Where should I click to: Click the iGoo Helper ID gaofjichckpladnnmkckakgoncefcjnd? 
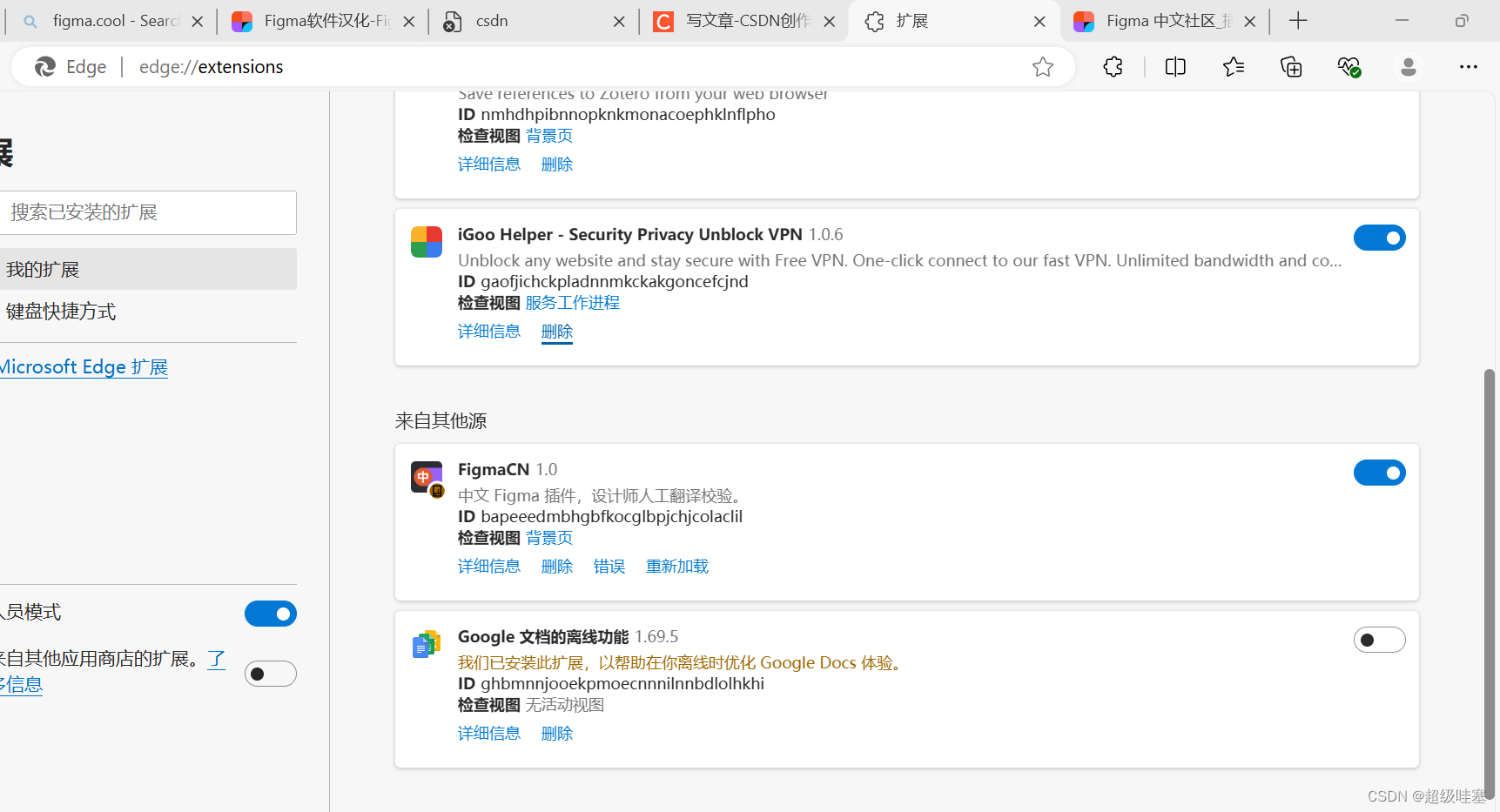615,282
